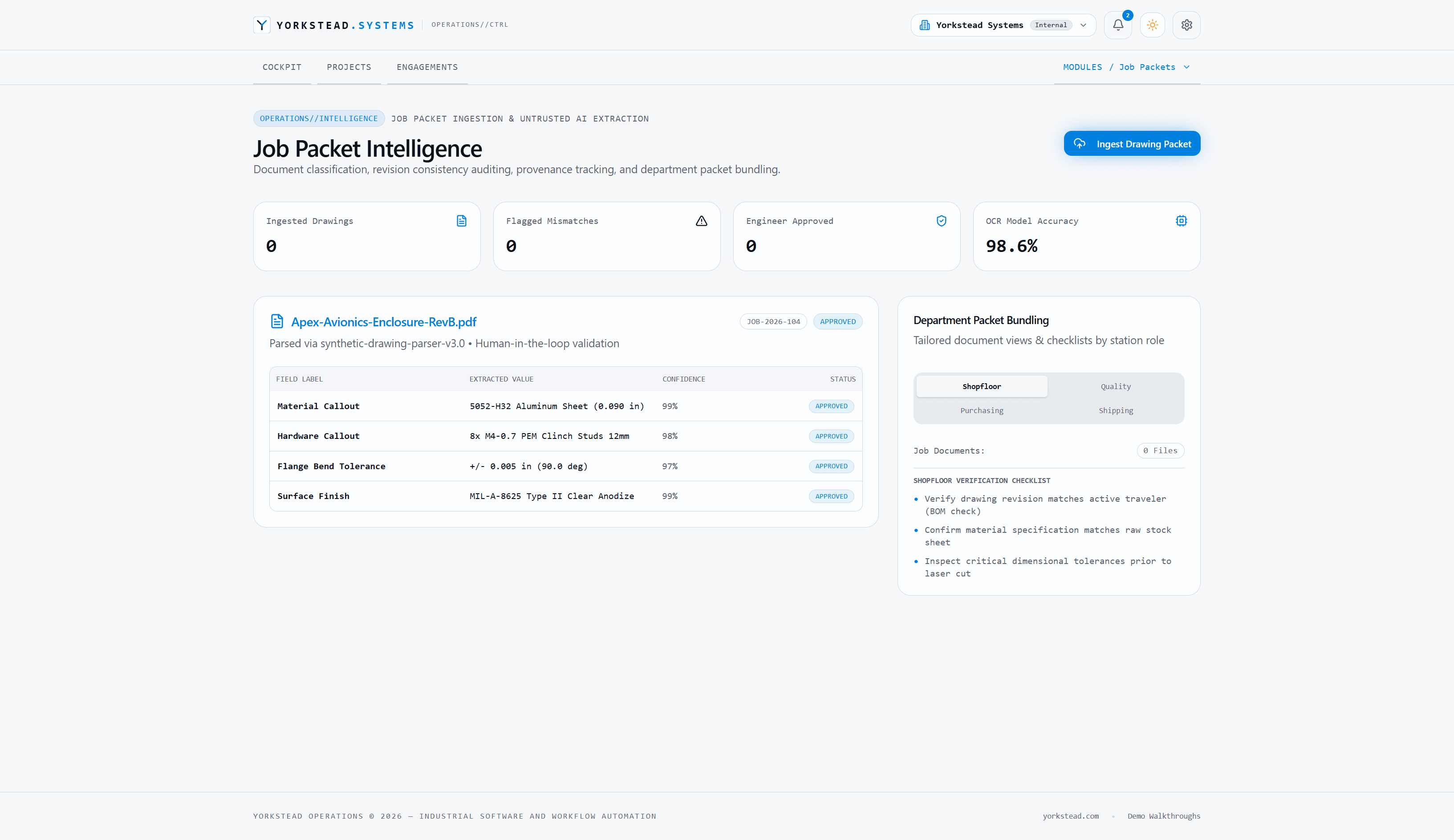The width and height of the screenshot is (1454, 840).
Task: Click the shield check icon on Engineer Approved card
Action: point(941,221)
